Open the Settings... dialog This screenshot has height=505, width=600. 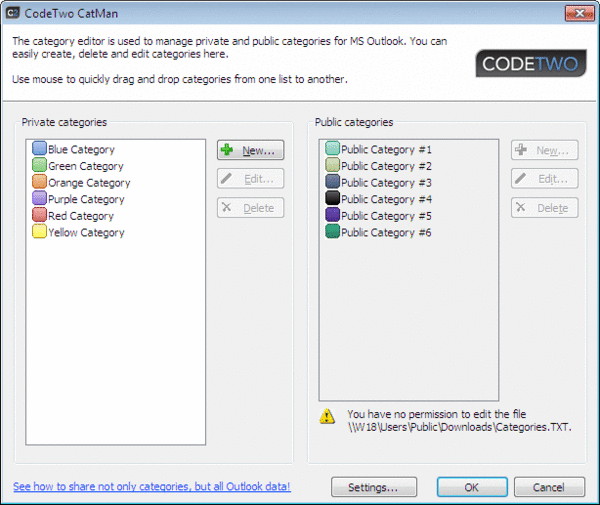(x=374, y=487)
